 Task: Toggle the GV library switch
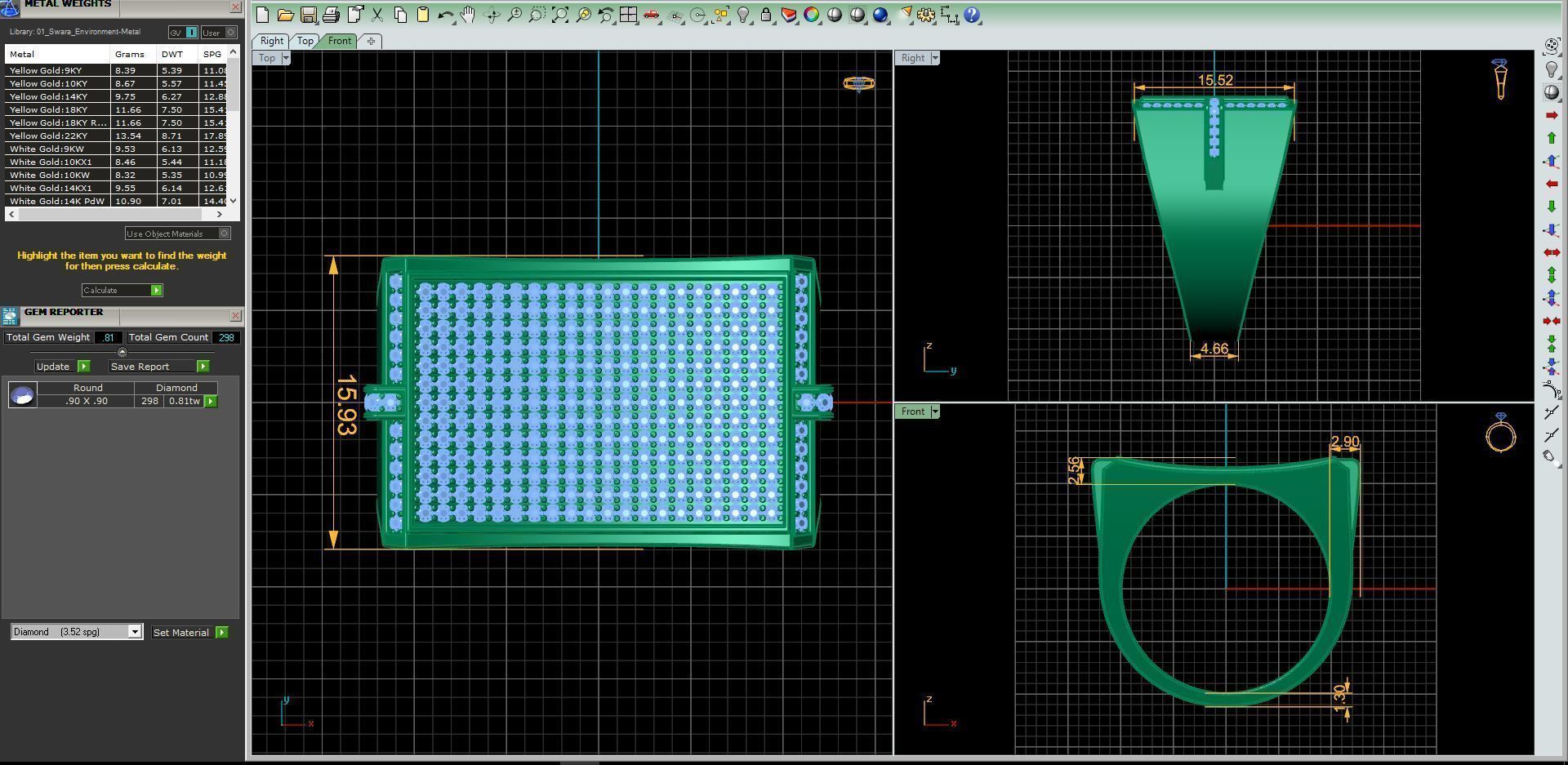(183, 33)
